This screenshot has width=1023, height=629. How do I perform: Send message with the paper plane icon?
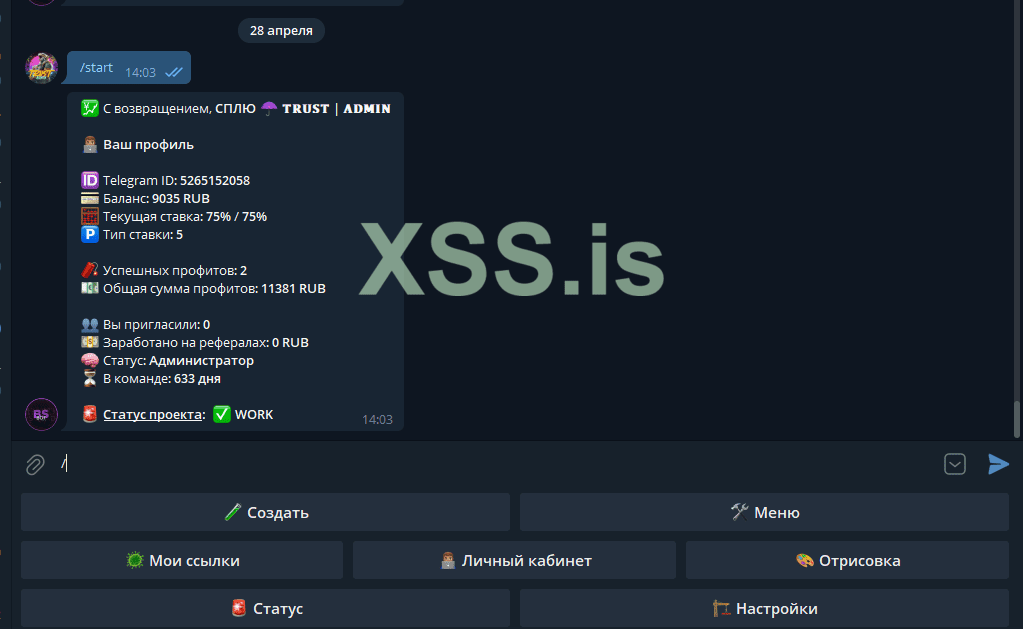click(998, 464)
